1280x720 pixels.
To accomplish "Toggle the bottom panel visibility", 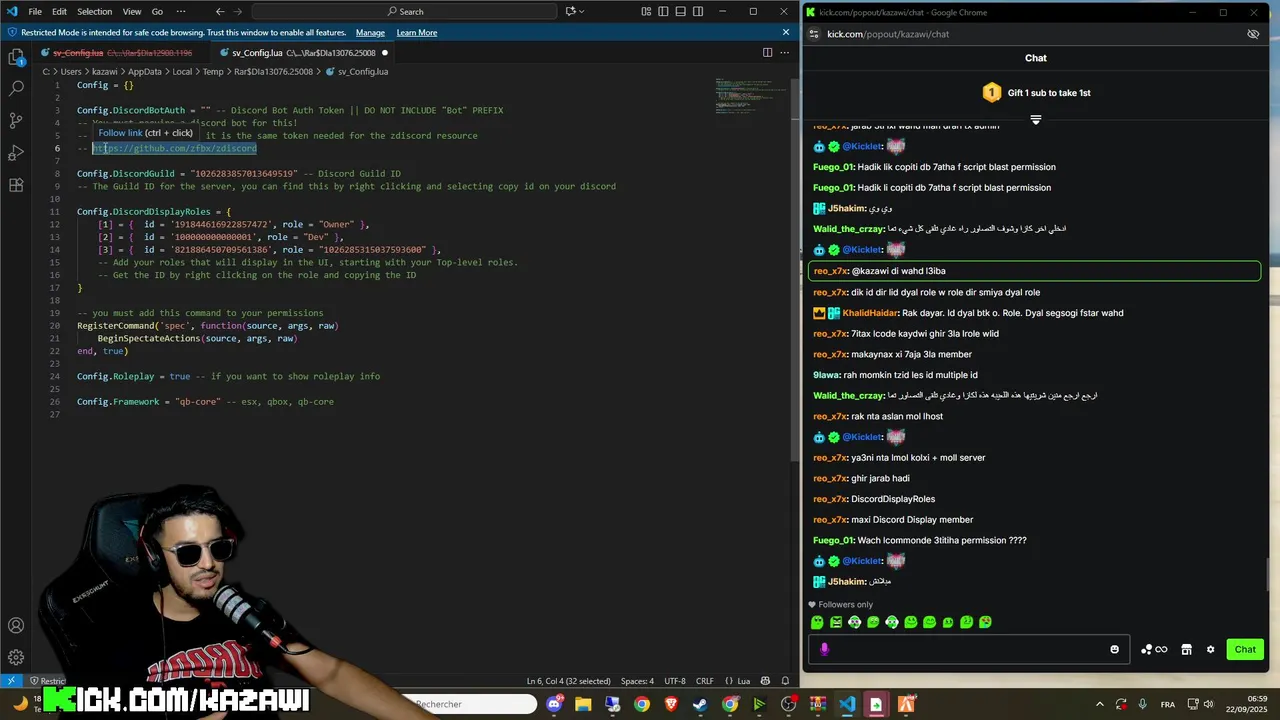I will click(682, 11).
